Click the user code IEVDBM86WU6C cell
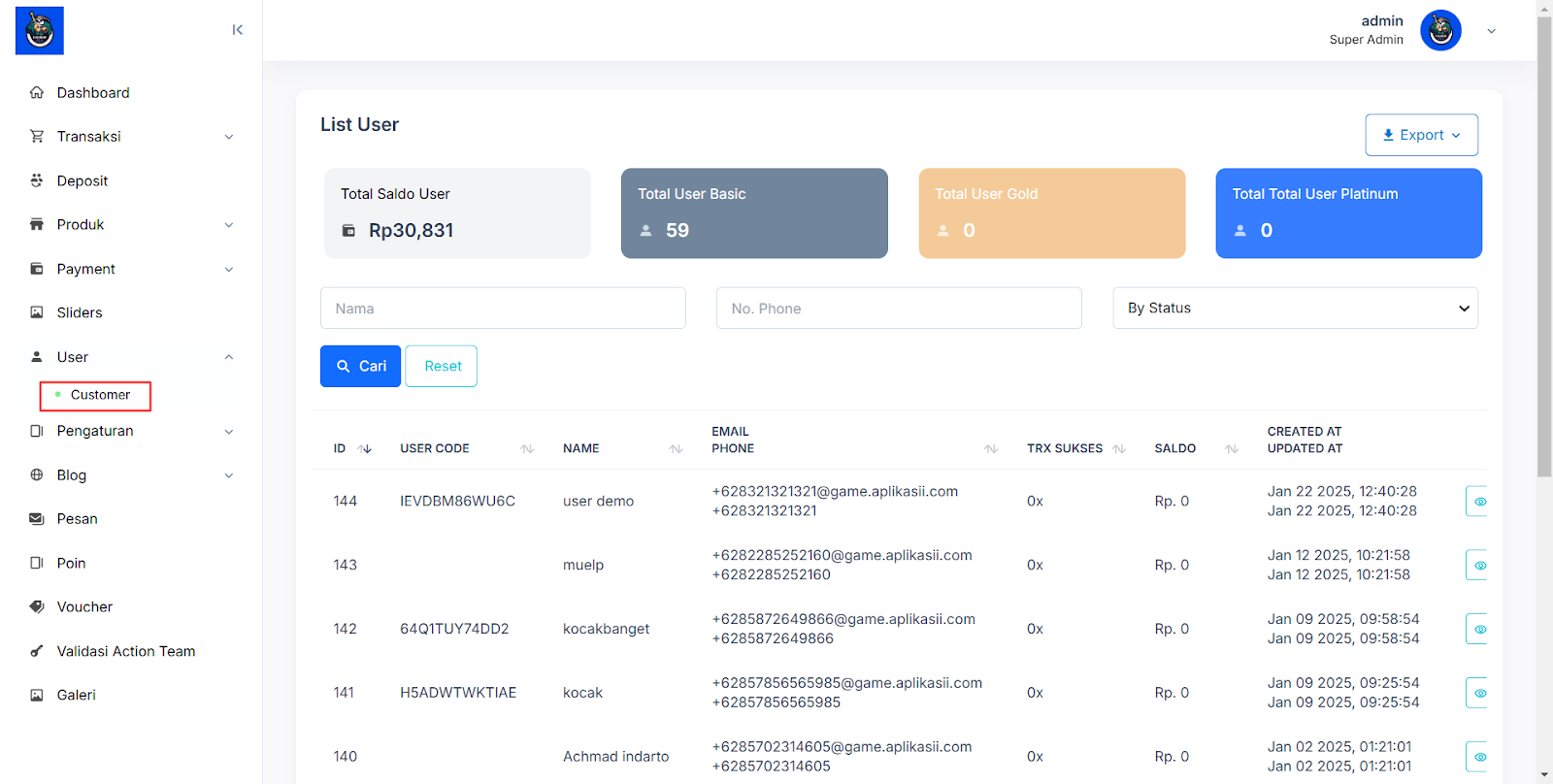Screen dimensions: 1553x784 click(457, 501)
